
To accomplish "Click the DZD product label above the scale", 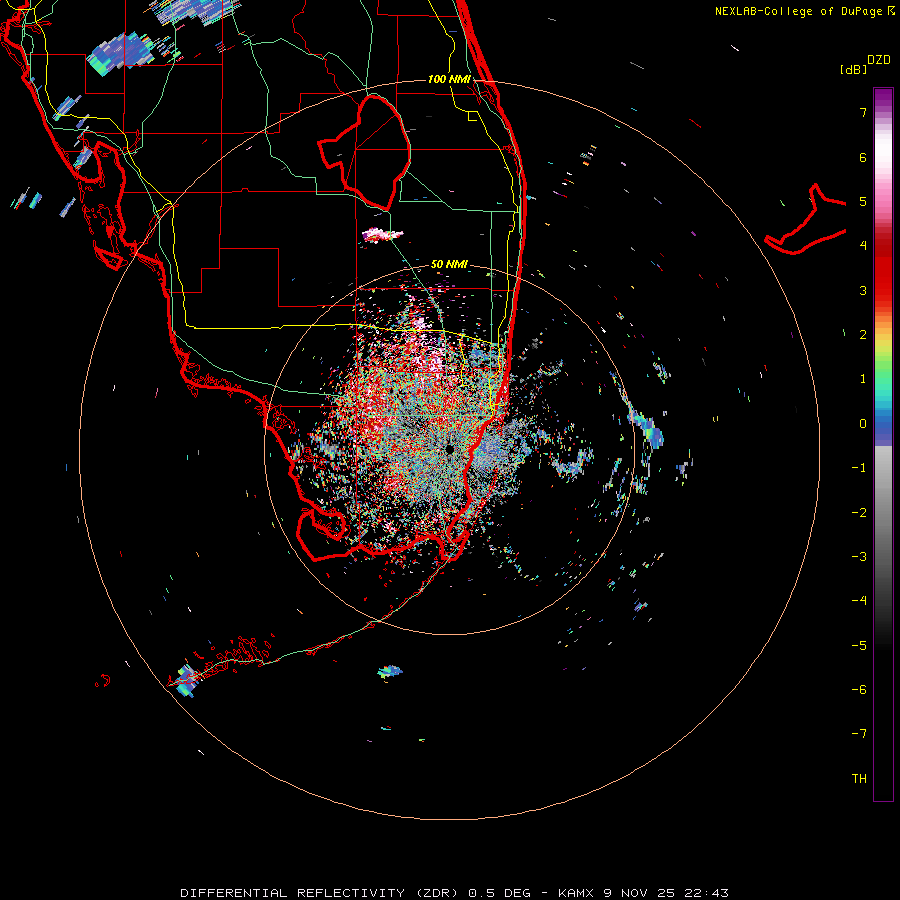I will tap(878, 60).
